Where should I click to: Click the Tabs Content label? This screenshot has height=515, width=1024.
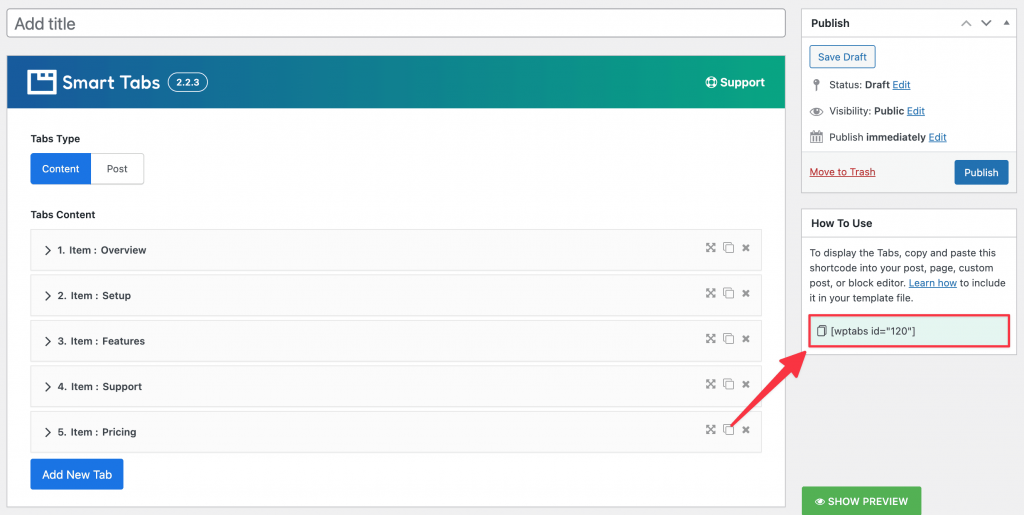tap(63, 215)
